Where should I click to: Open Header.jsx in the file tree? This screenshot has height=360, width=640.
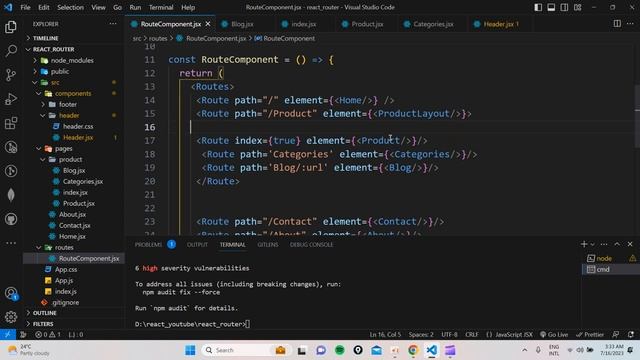(78, 138)
